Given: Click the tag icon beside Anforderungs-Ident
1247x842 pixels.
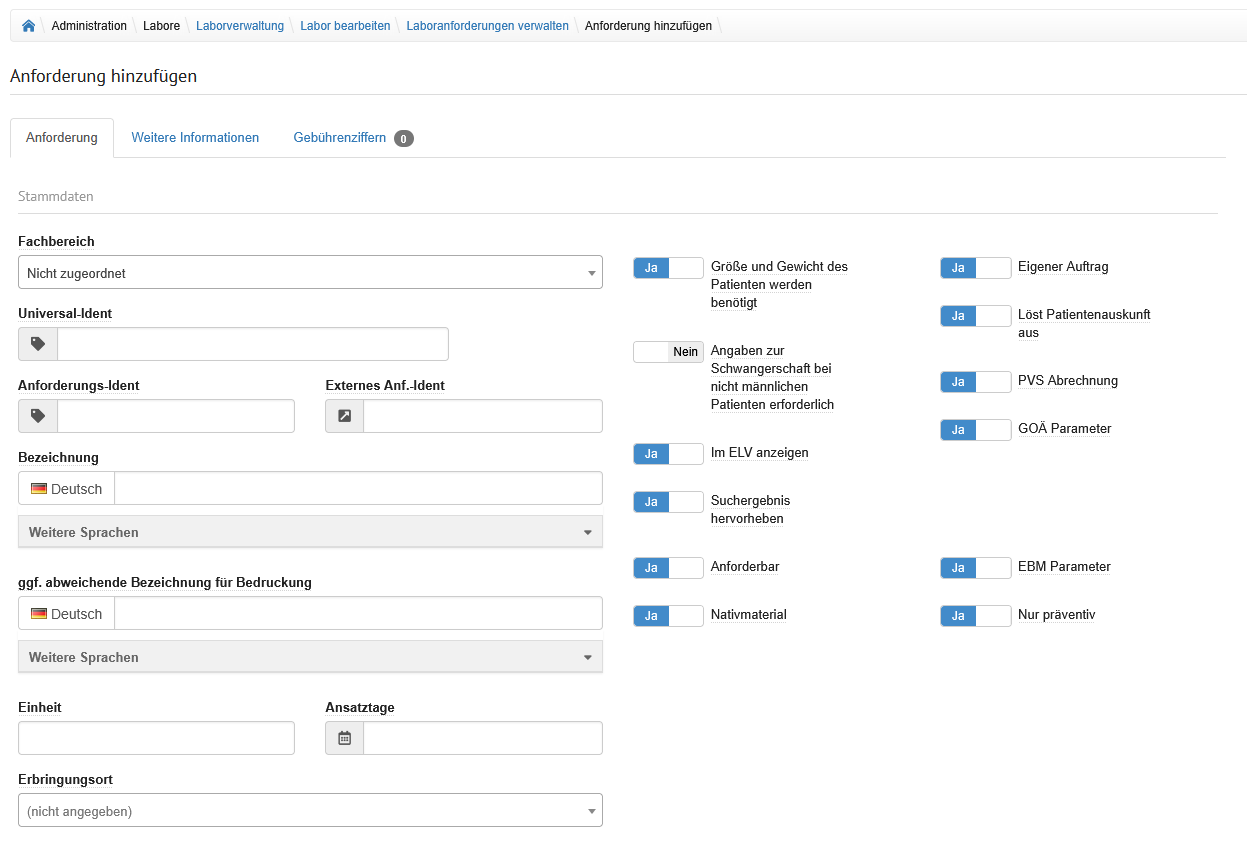Looking at the screenshot, I should (38, 416).
